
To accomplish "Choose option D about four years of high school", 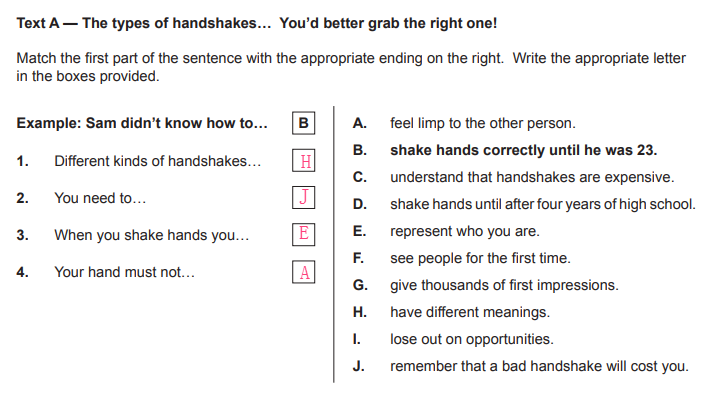I will click(542, 205).
